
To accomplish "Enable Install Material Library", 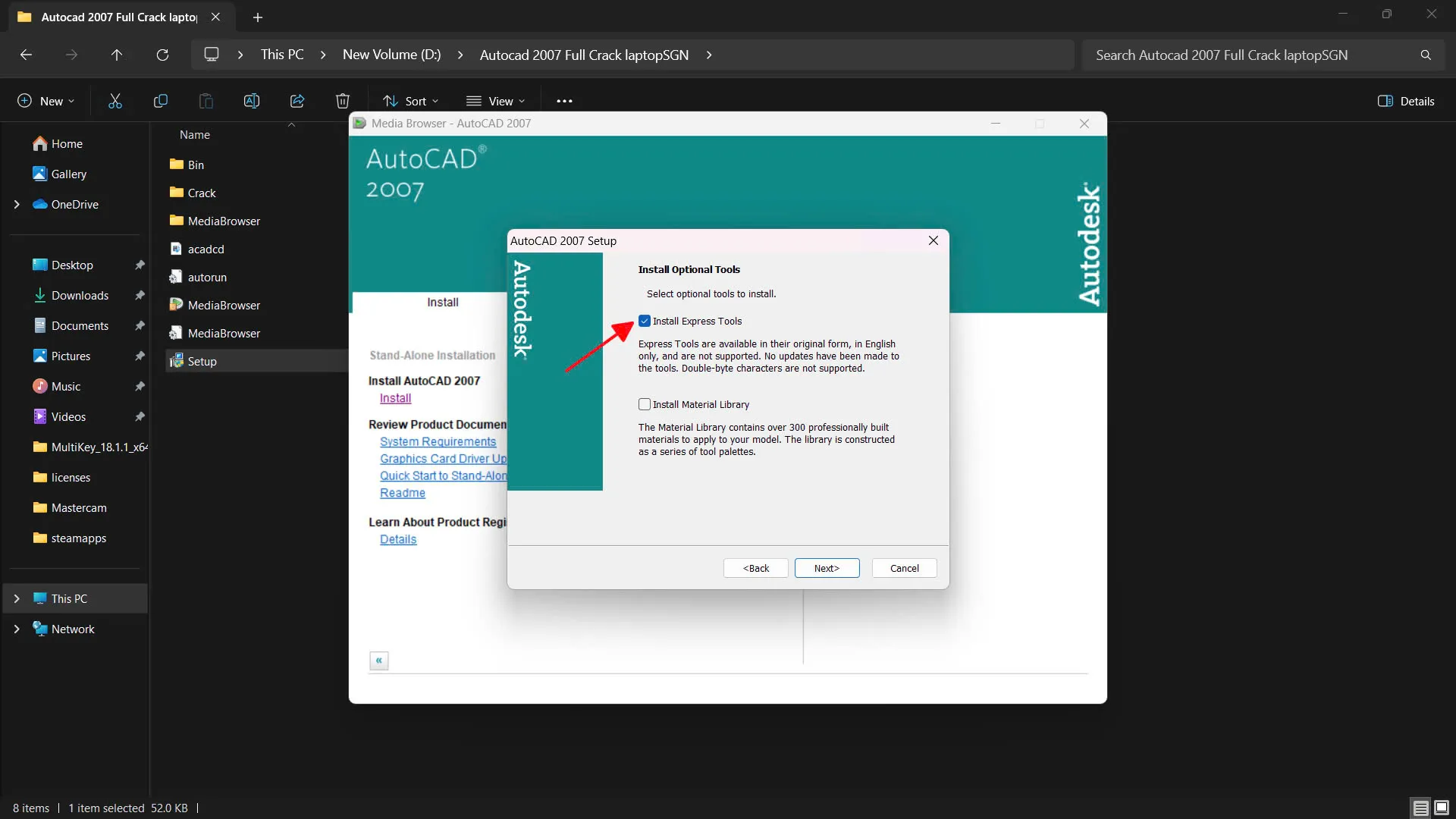I will point(645,404).
